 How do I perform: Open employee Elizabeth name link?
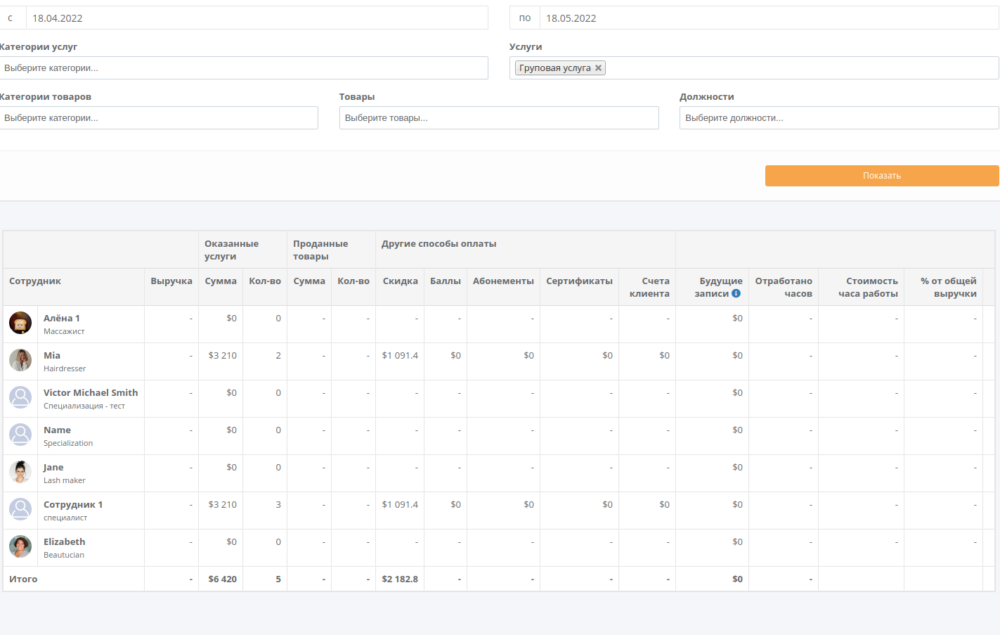tap(64, 542)
